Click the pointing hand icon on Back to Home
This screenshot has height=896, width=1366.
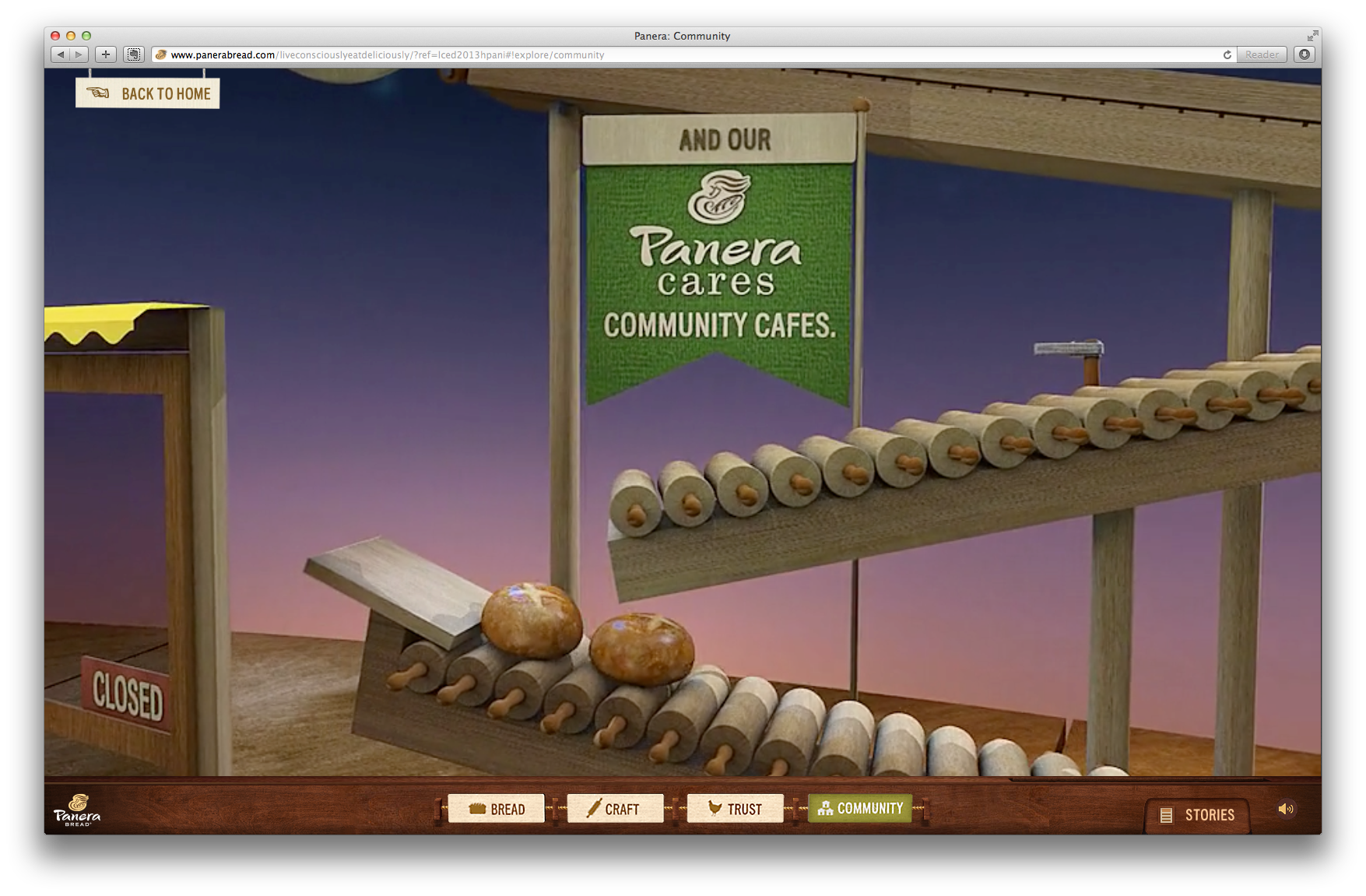click(98, 93)
